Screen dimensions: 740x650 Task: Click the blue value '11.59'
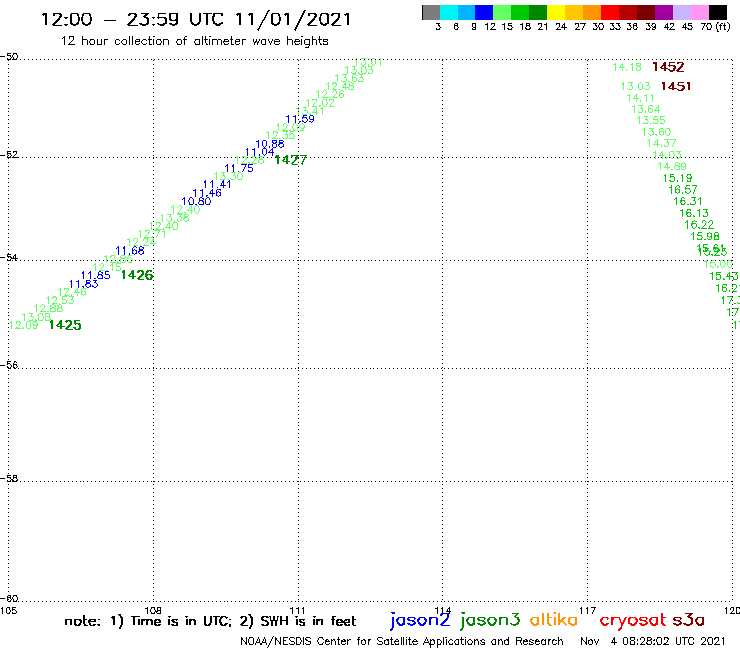(300, 119)
